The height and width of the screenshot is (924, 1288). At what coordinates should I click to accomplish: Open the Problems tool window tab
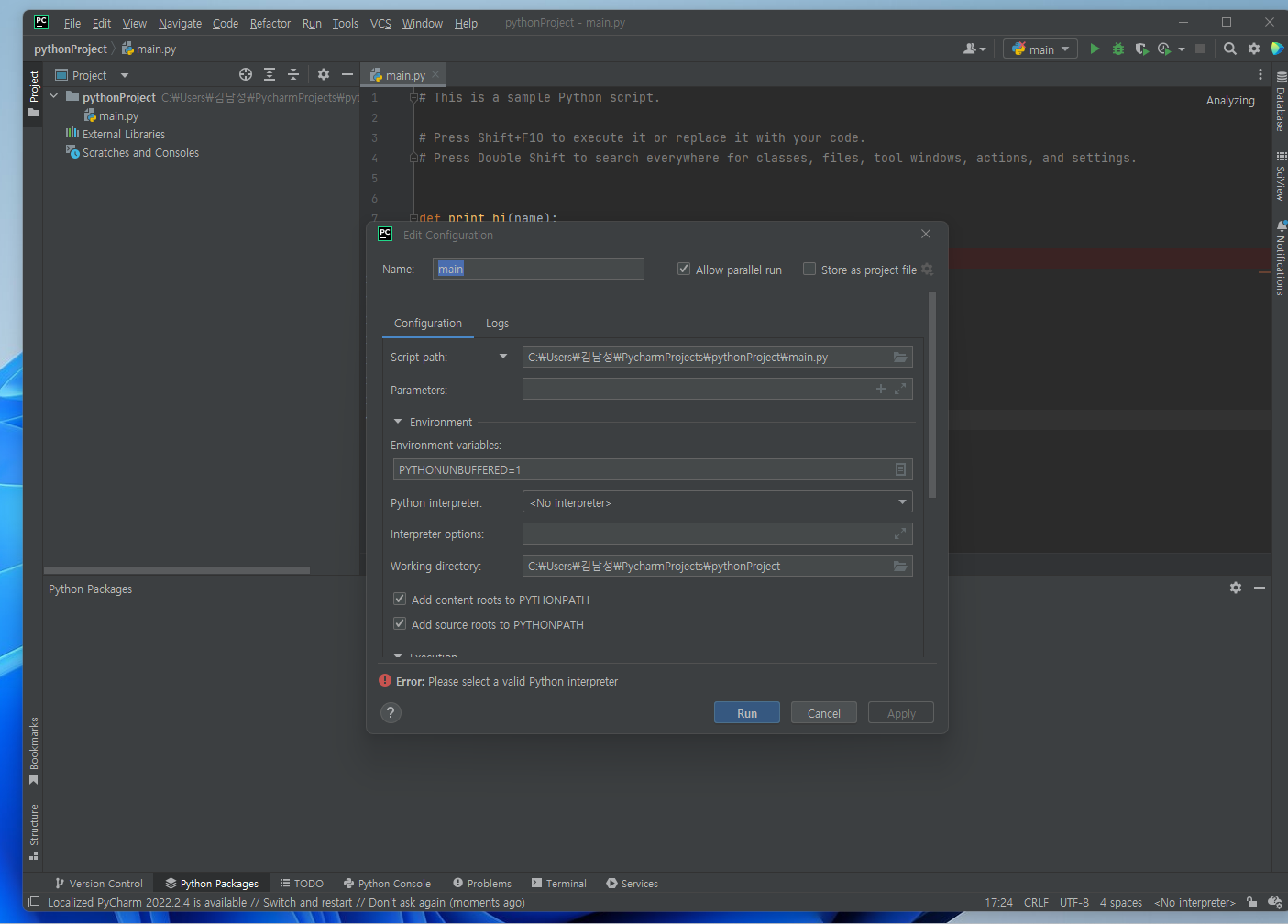(482, 883)
